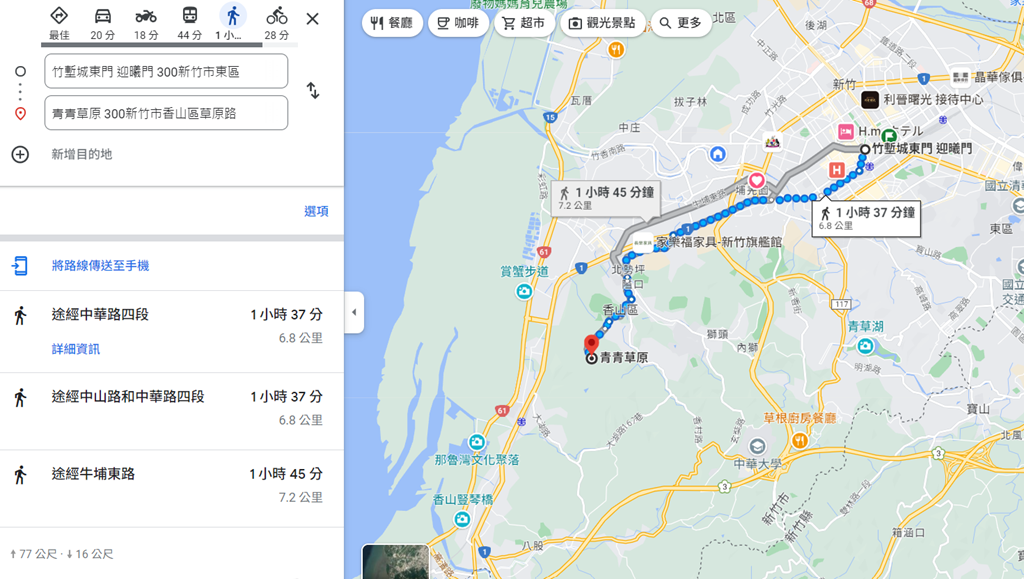Expand 詳細資訊 for the 中華路四段 route
The height and width of the screenshot is (579, 1024).
[x=76, y=349]
